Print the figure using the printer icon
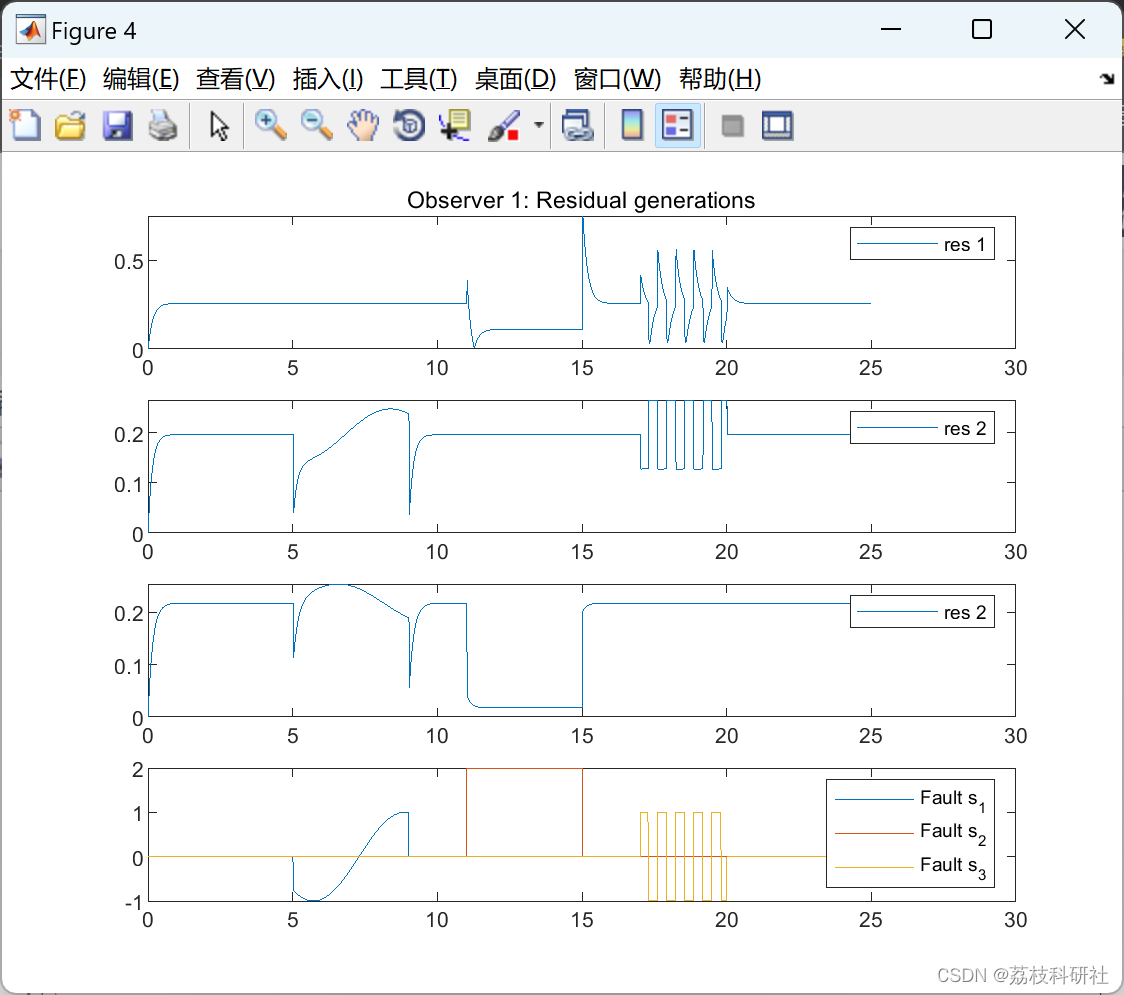The width and height of the screenshot is (1124, 995). 163,125
